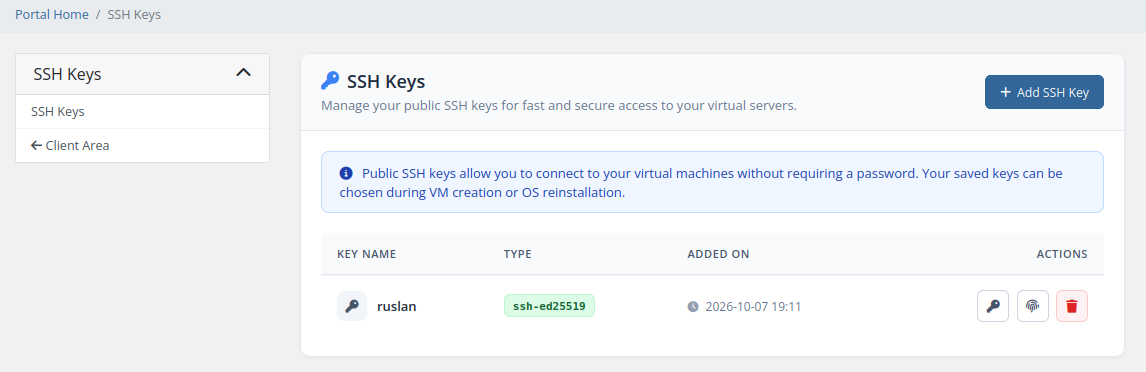Click the ruslan row key icon
The image size is (1146, 372).
pyautogui.click(x=352, y=306)
